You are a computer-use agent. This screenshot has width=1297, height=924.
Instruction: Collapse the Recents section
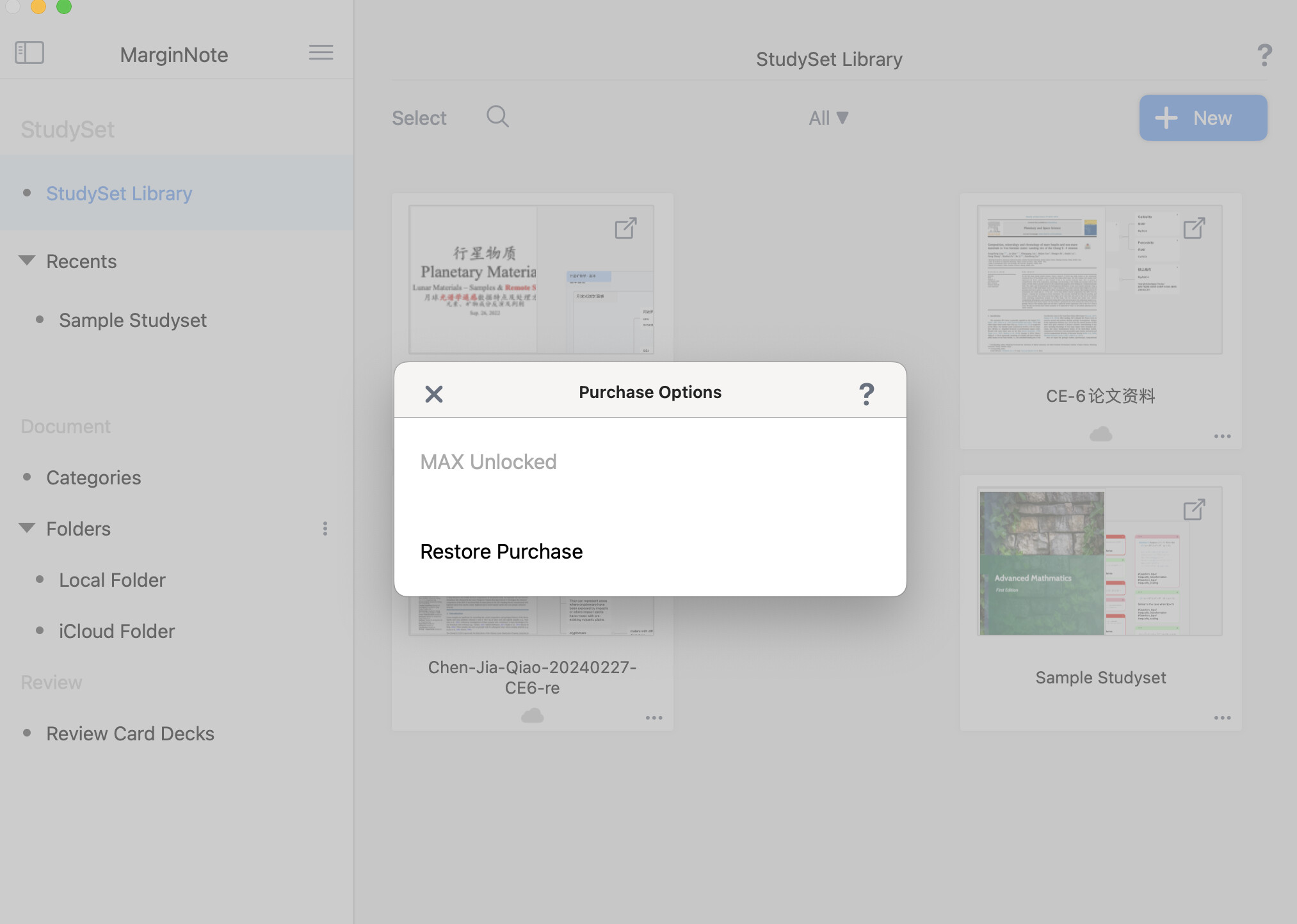pyautogui.click(x=27, y=260)
